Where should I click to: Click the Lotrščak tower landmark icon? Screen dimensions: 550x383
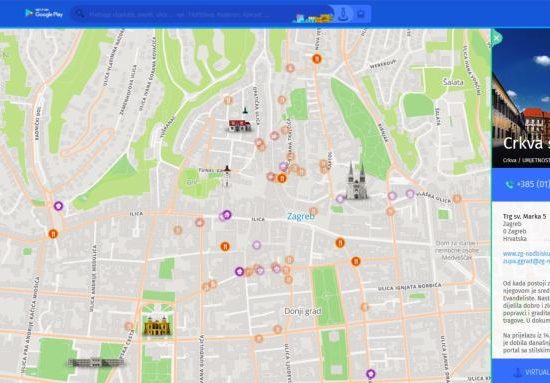(227, 176)
